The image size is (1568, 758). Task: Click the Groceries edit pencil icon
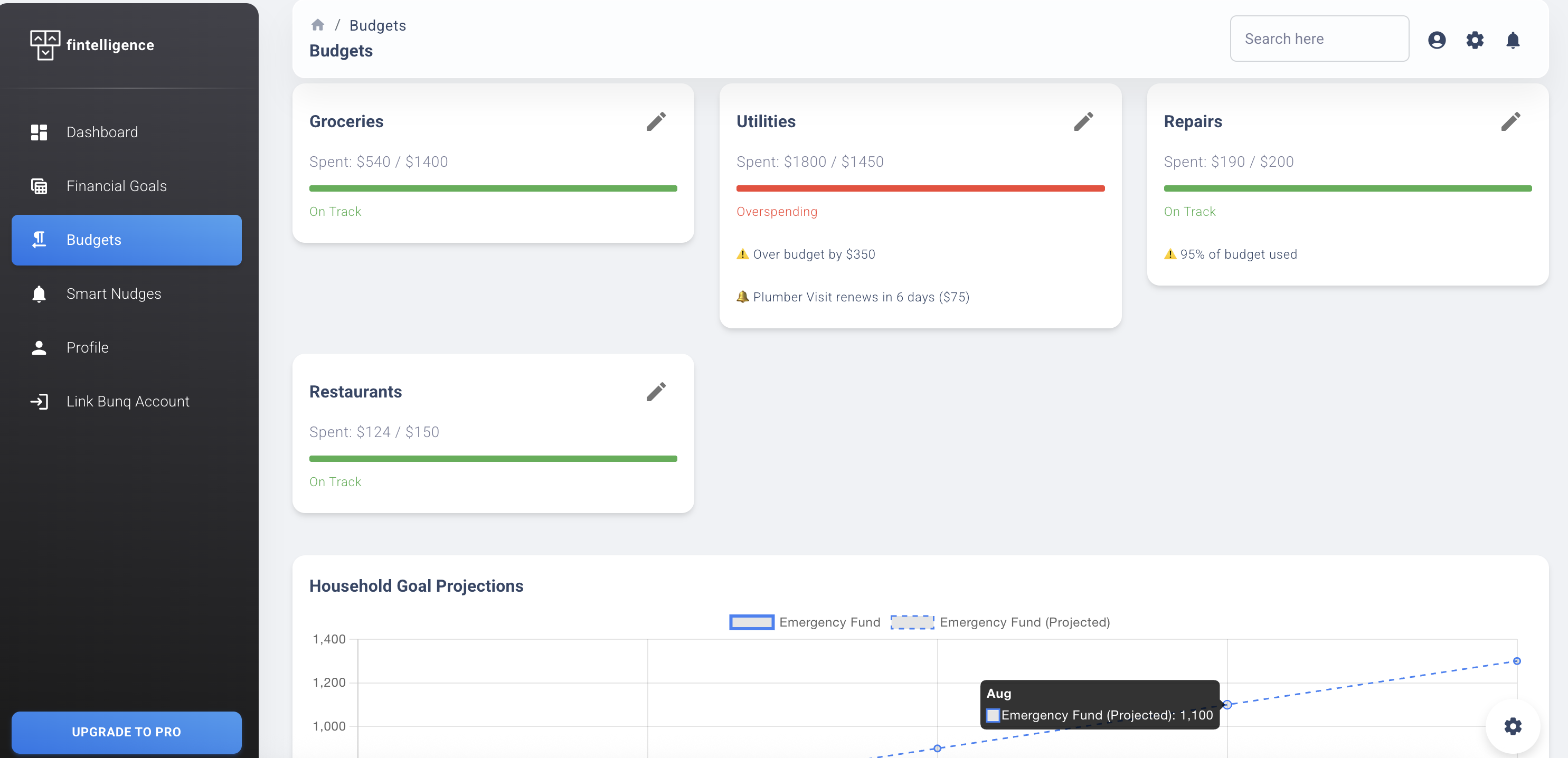pyautogui.click(x=656, y=121)
